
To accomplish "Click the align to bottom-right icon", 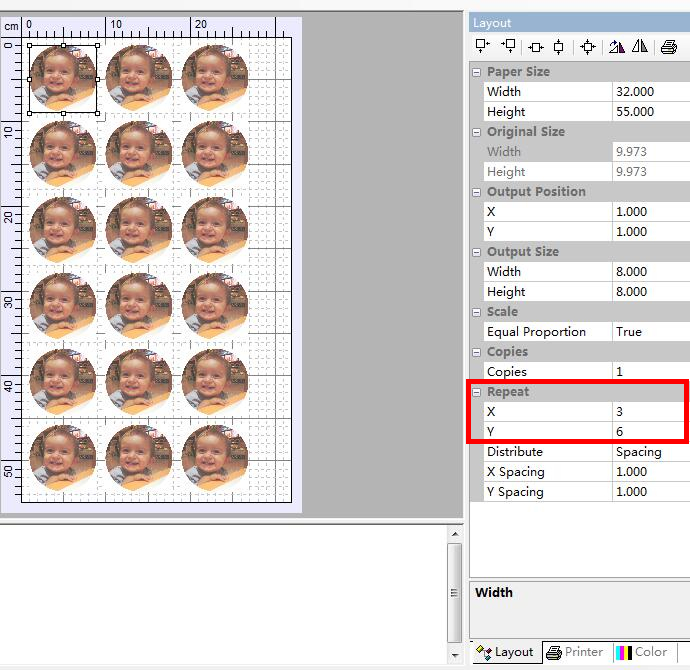I will [508, 46].
